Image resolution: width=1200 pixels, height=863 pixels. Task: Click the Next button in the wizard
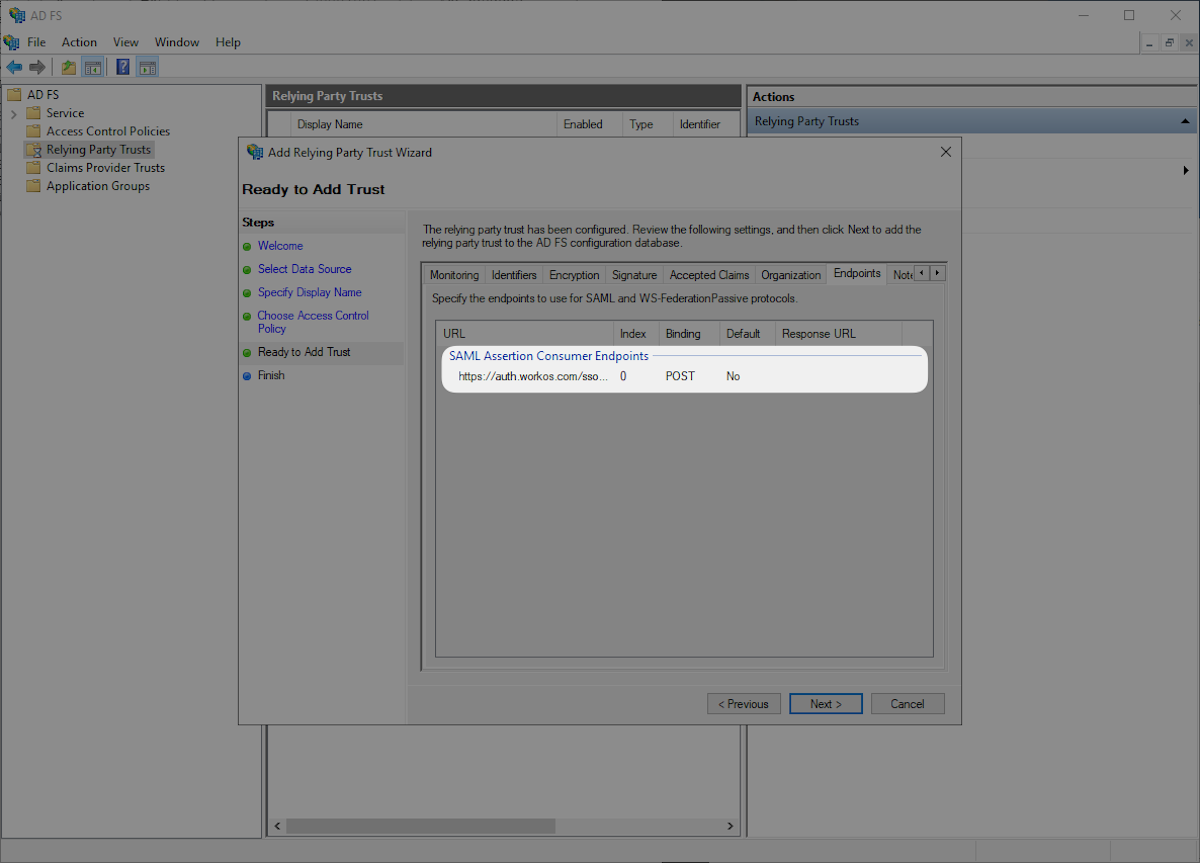coord(825,703)
